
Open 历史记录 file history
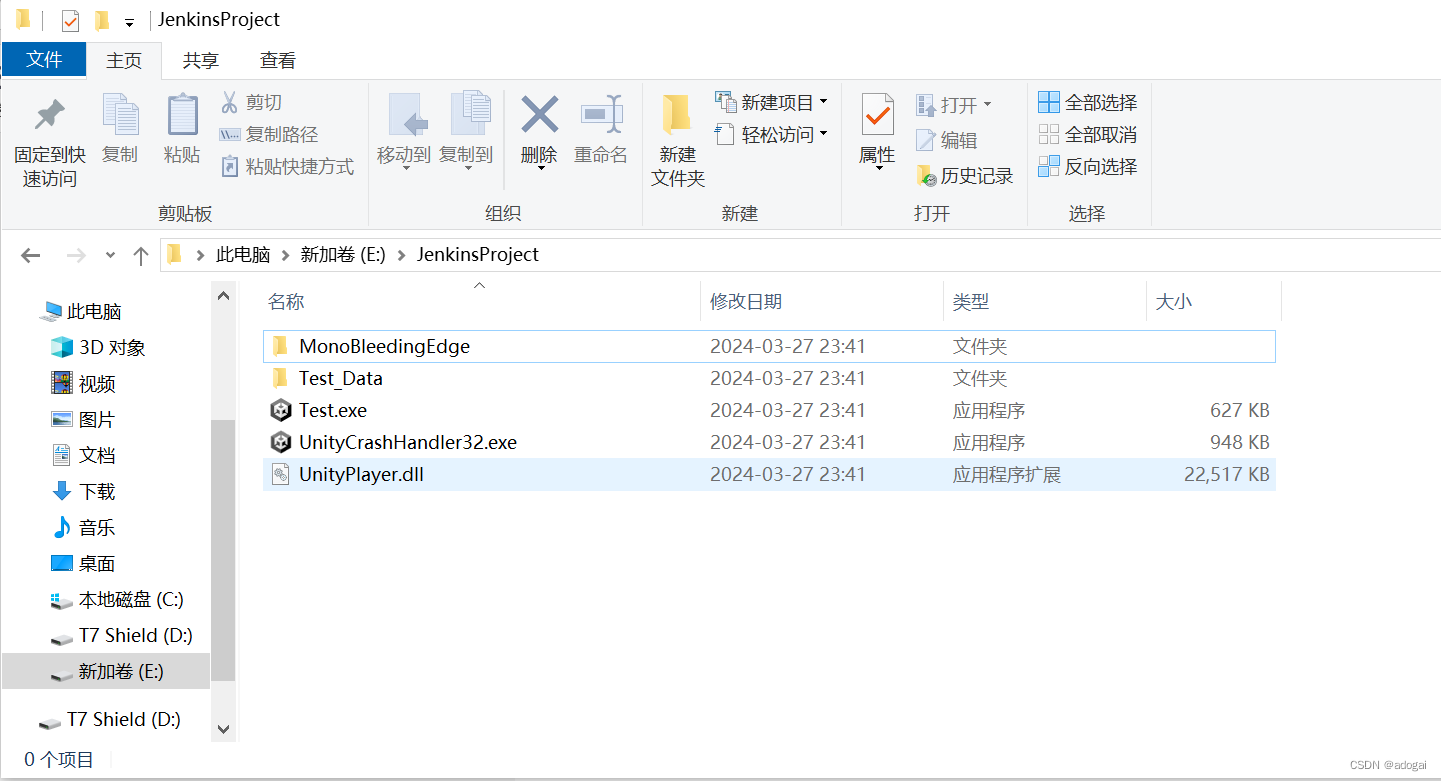pos(965,176)
